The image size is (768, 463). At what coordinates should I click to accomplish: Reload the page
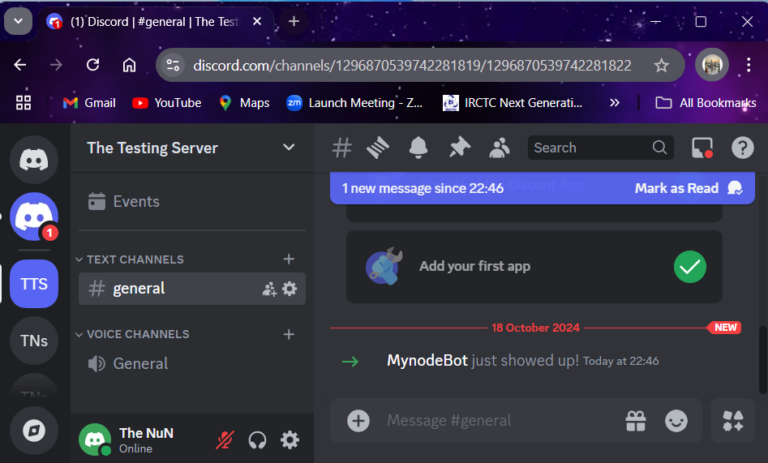click(x=93, y=65)
